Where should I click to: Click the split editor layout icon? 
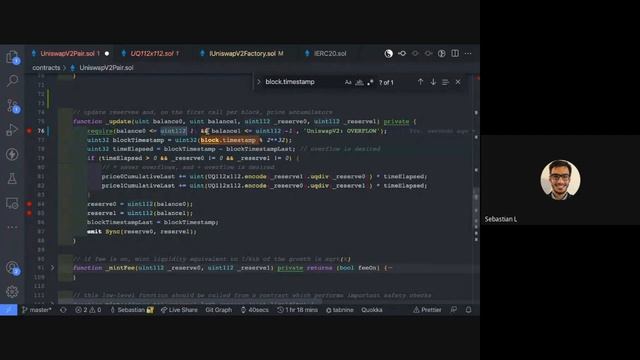pos(455,53)
